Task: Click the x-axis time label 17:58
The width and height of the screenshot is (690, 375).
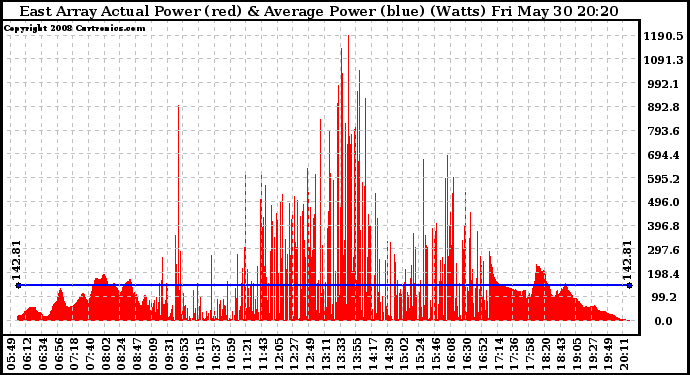Action: 530,354
